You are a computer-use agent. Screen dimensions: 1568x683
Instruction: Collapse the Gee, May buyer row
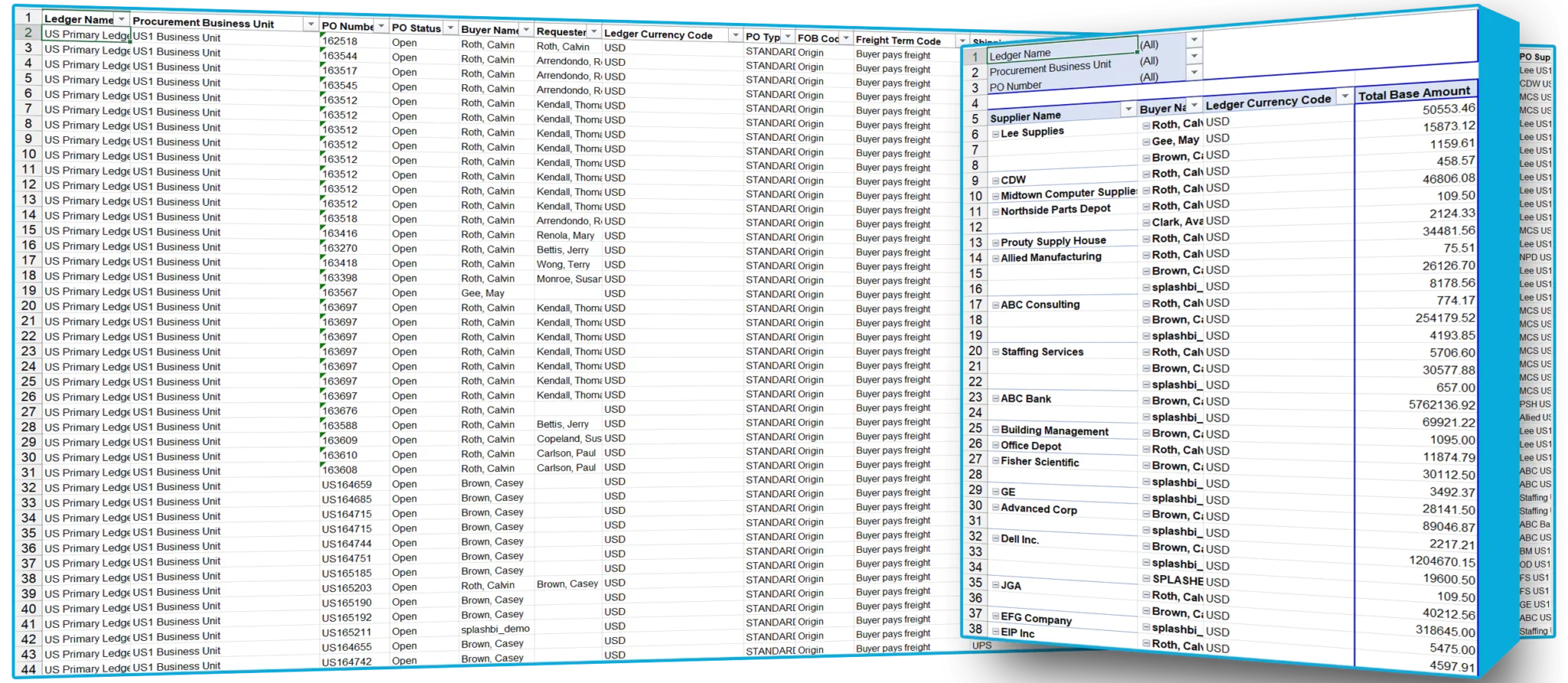pyautogui.click(x=1146, y=142)
